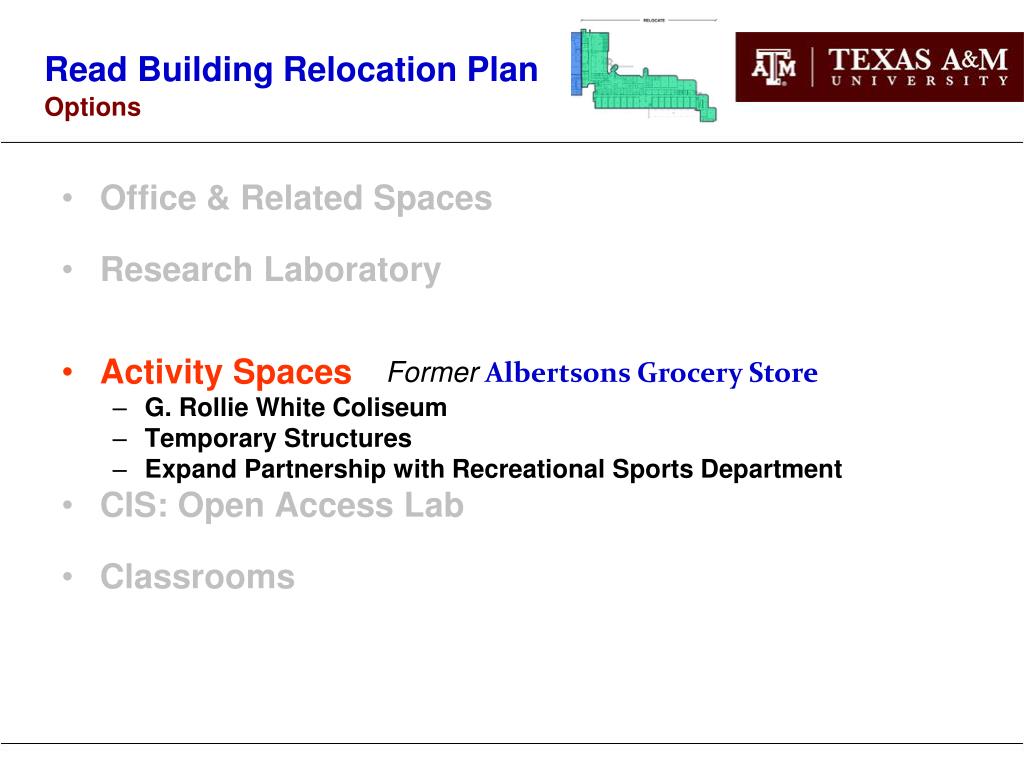The width and height of the screenshot is (1024, 768).
Task: Click the italic word Former
Action: (x=433, y=372)
